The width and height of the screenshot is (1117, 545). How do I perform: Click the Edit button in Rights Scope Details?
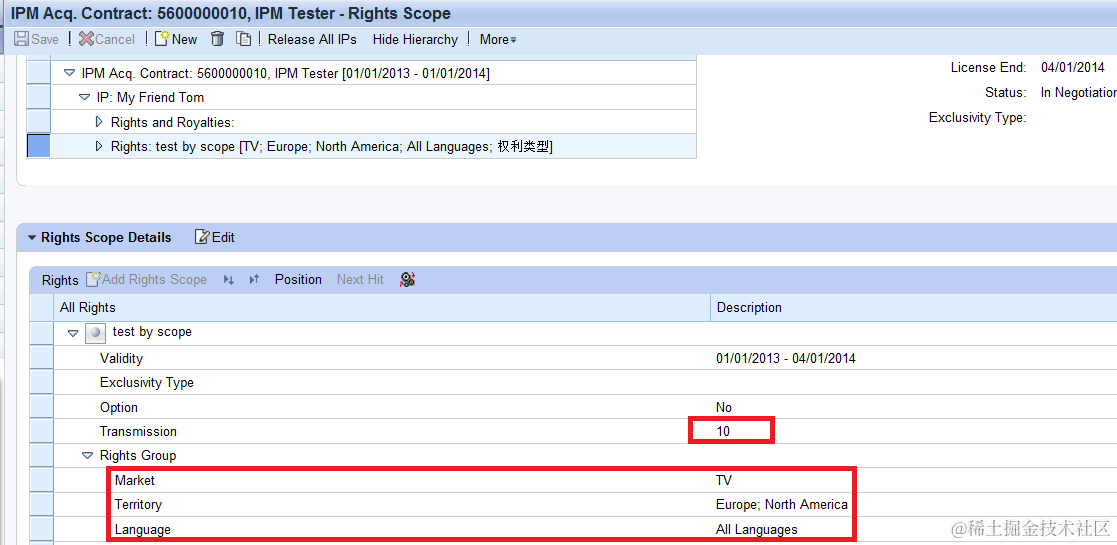coord(215,237)
